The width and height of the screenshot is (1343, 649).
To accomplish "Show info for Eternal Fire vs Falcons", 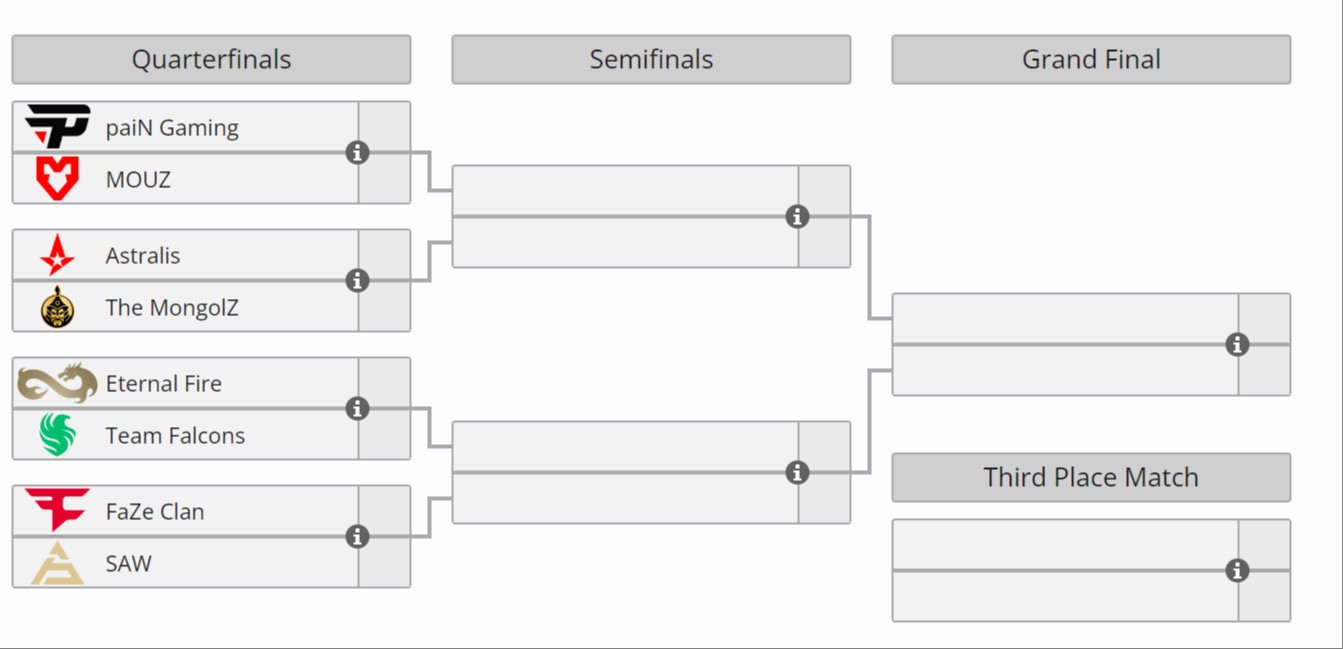I will click(357, 409).
